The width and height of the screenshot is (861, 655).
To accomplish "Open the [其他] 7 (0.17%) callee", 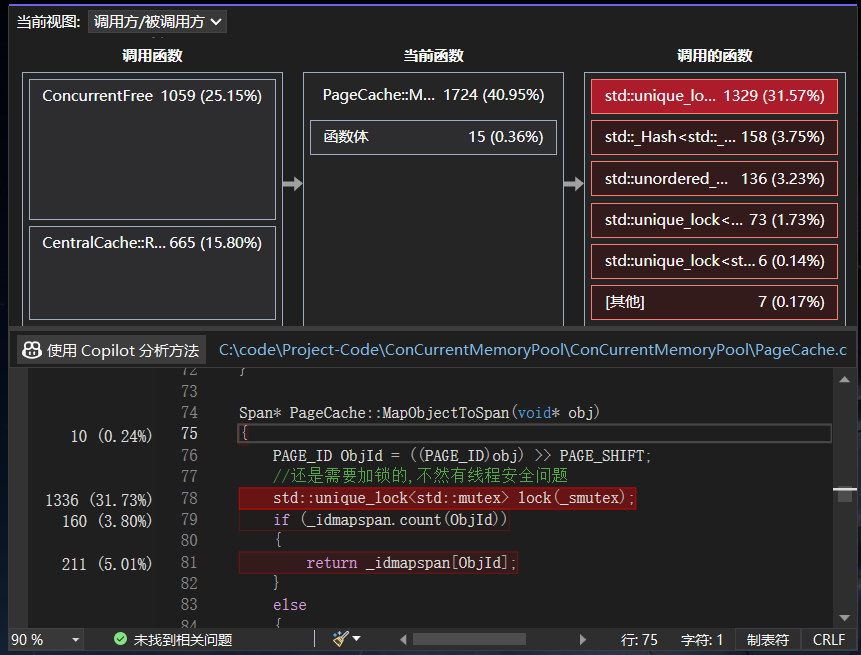I will [714, 302].
